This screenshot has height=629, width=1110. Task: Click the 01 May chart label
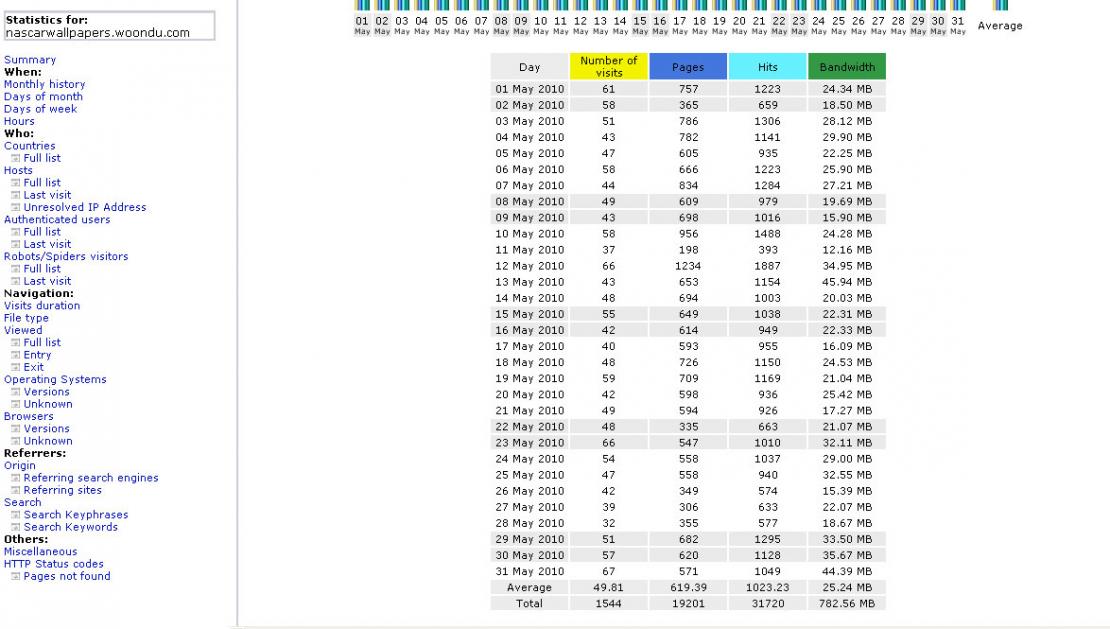pyautogui.click(x=362, y=25)
